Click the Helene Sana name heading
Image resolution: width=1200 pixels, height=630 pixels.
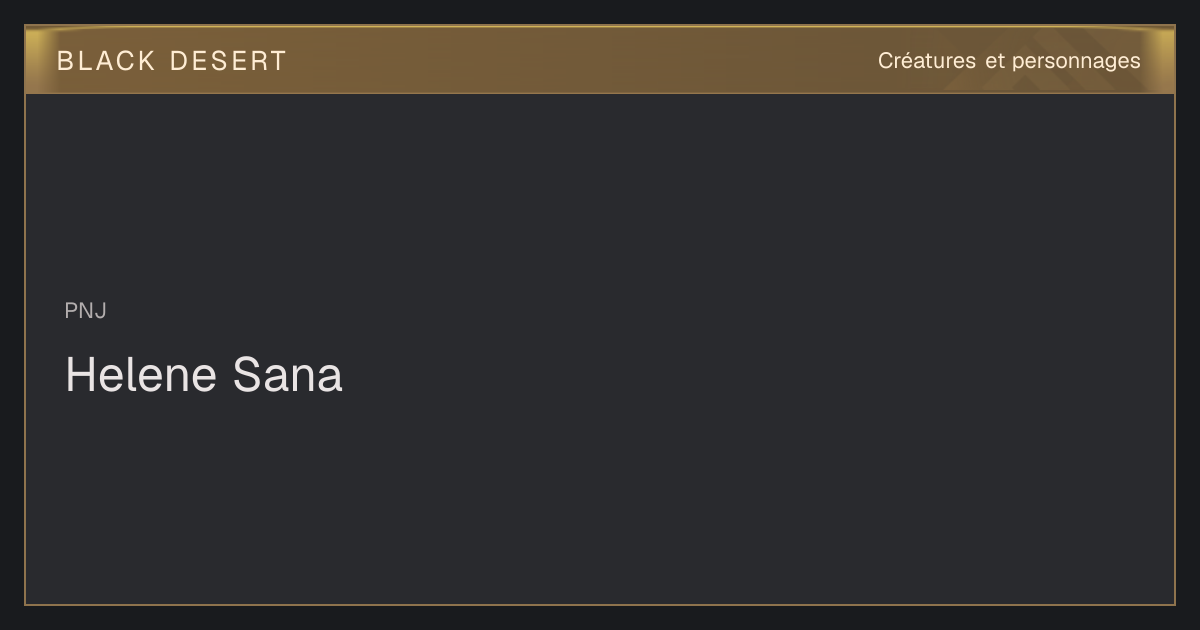(204, 375)
